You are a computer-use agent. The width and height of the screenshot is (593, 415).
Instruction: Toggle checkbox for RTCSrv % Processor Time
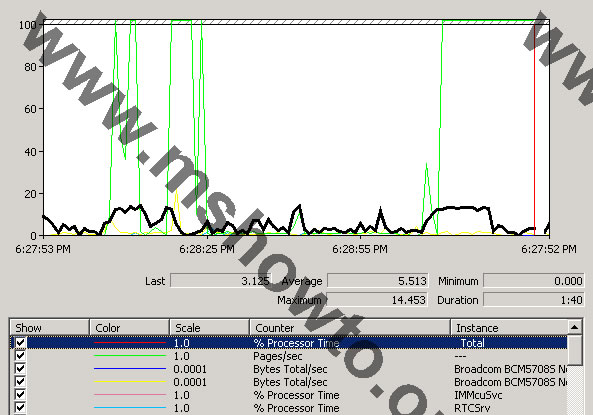click(20, 408)
